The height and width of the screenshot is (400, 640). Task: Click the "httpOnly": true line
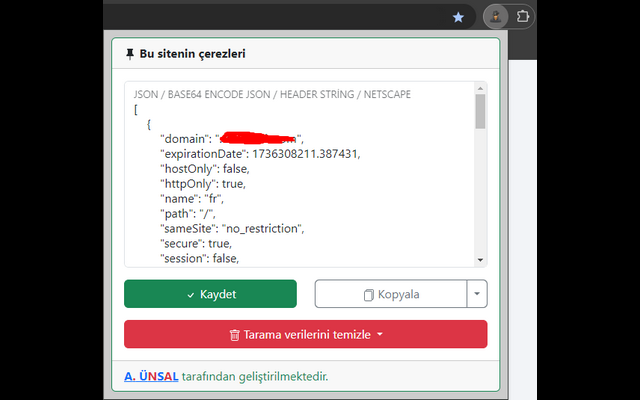click(x=203, y=184)
